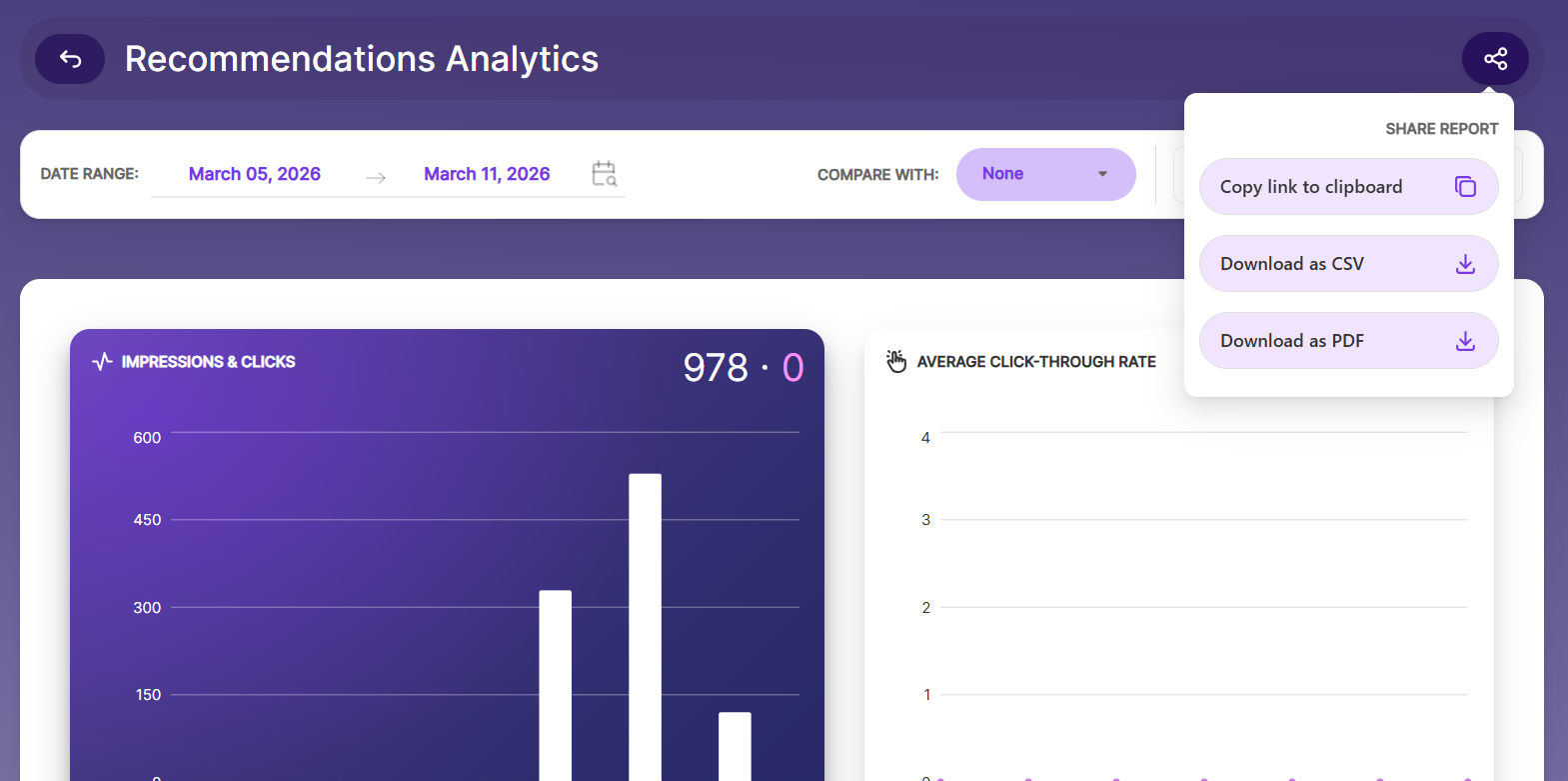
Task: Click the shortest bar in impressions chart
Action: [x=735, y=746]
